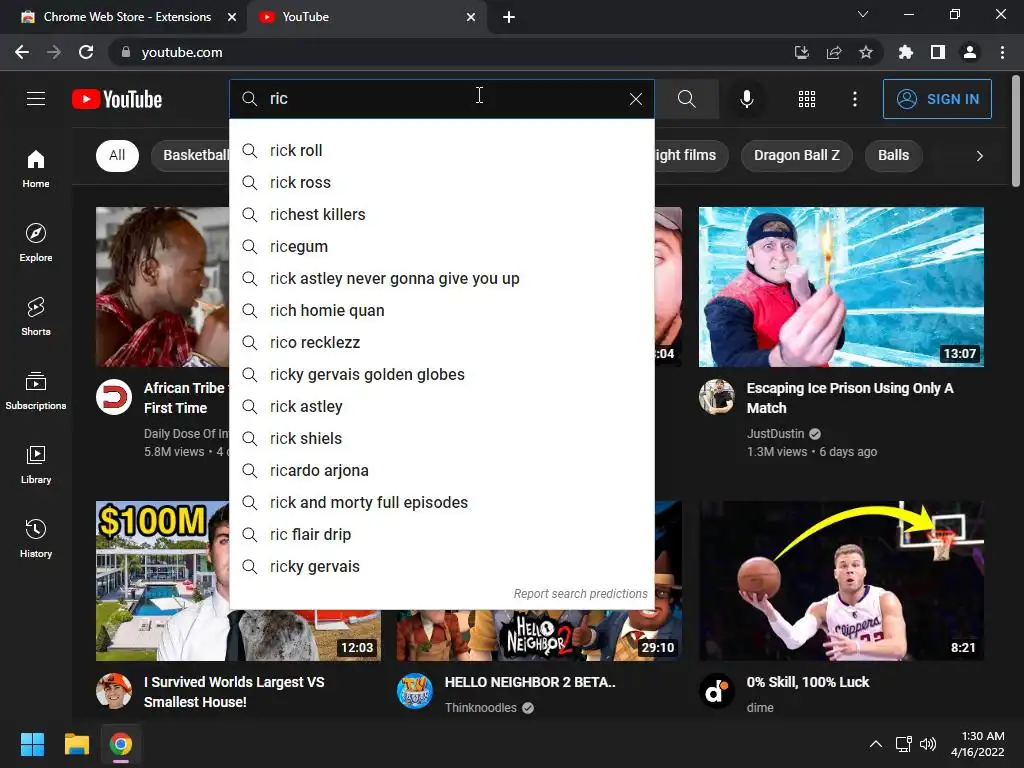
Task: Toggle Chrome side panel
Action: pos(937,52)
